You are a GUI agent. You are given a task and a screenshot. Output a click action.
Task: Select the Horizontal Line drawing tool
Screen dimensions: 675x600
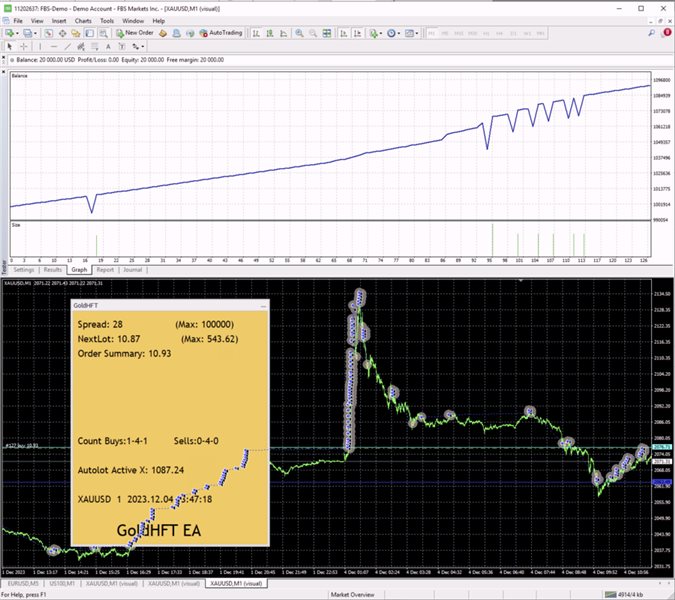(x=54, y=46)
